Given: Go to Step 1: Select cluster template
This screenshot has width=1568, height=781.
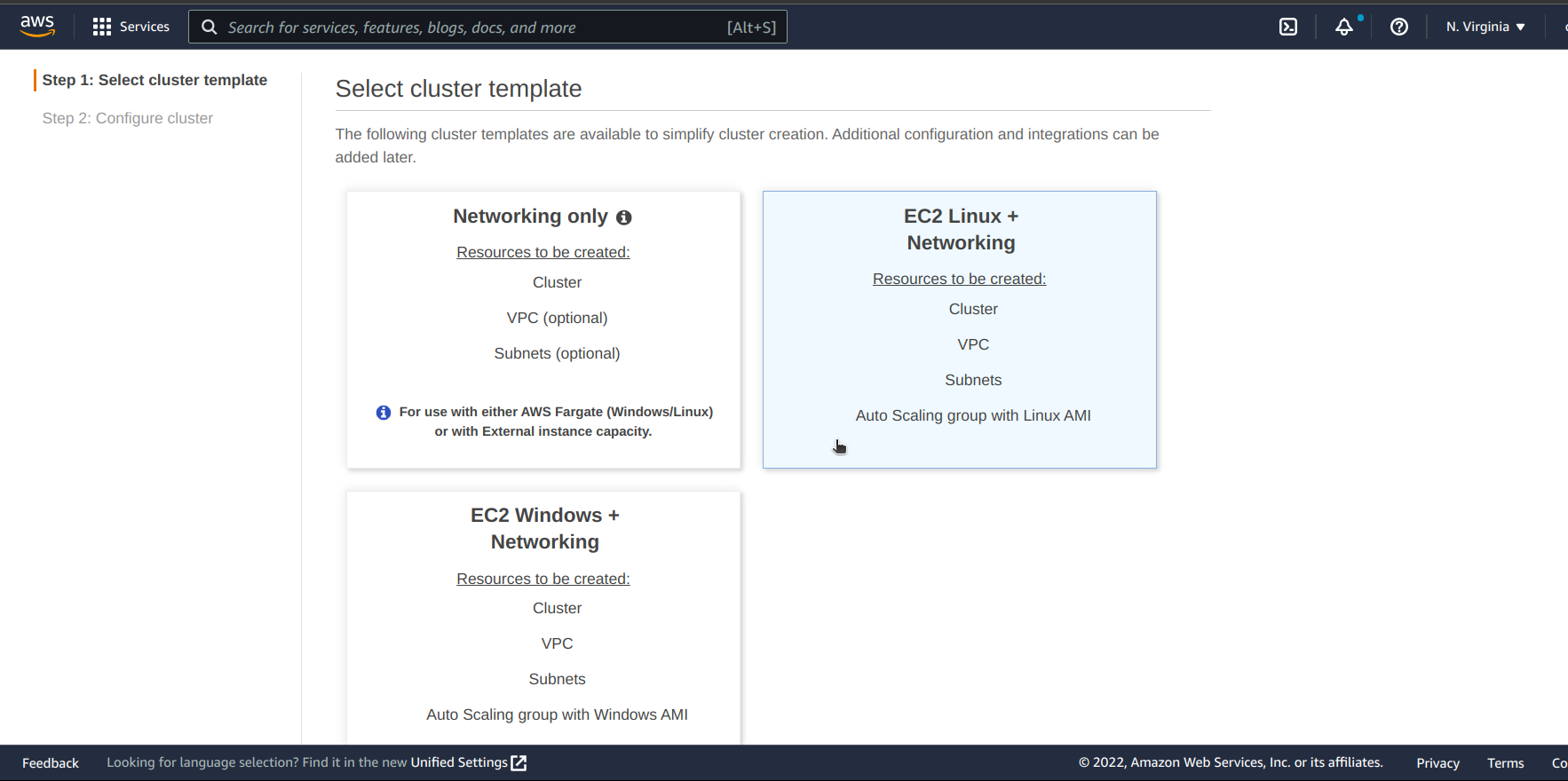Looking at the screenshot, I should 154,80.
